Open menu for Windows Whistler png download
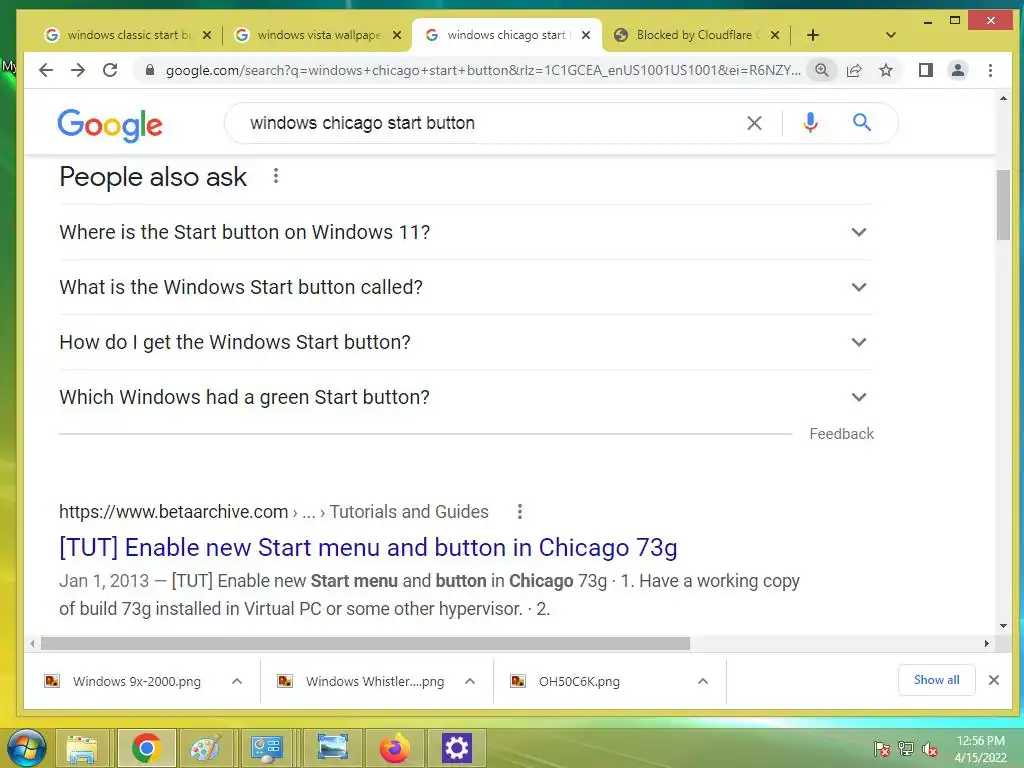This screenshot has width=1024, height=768. [x=470, y=681]
